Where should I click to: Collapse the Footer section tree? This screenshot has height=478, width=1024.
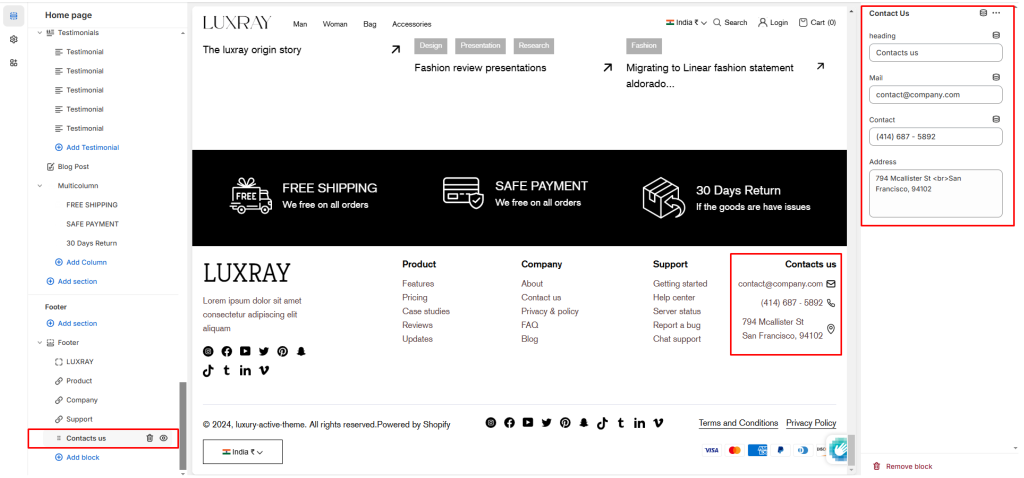tap(39, 342)
